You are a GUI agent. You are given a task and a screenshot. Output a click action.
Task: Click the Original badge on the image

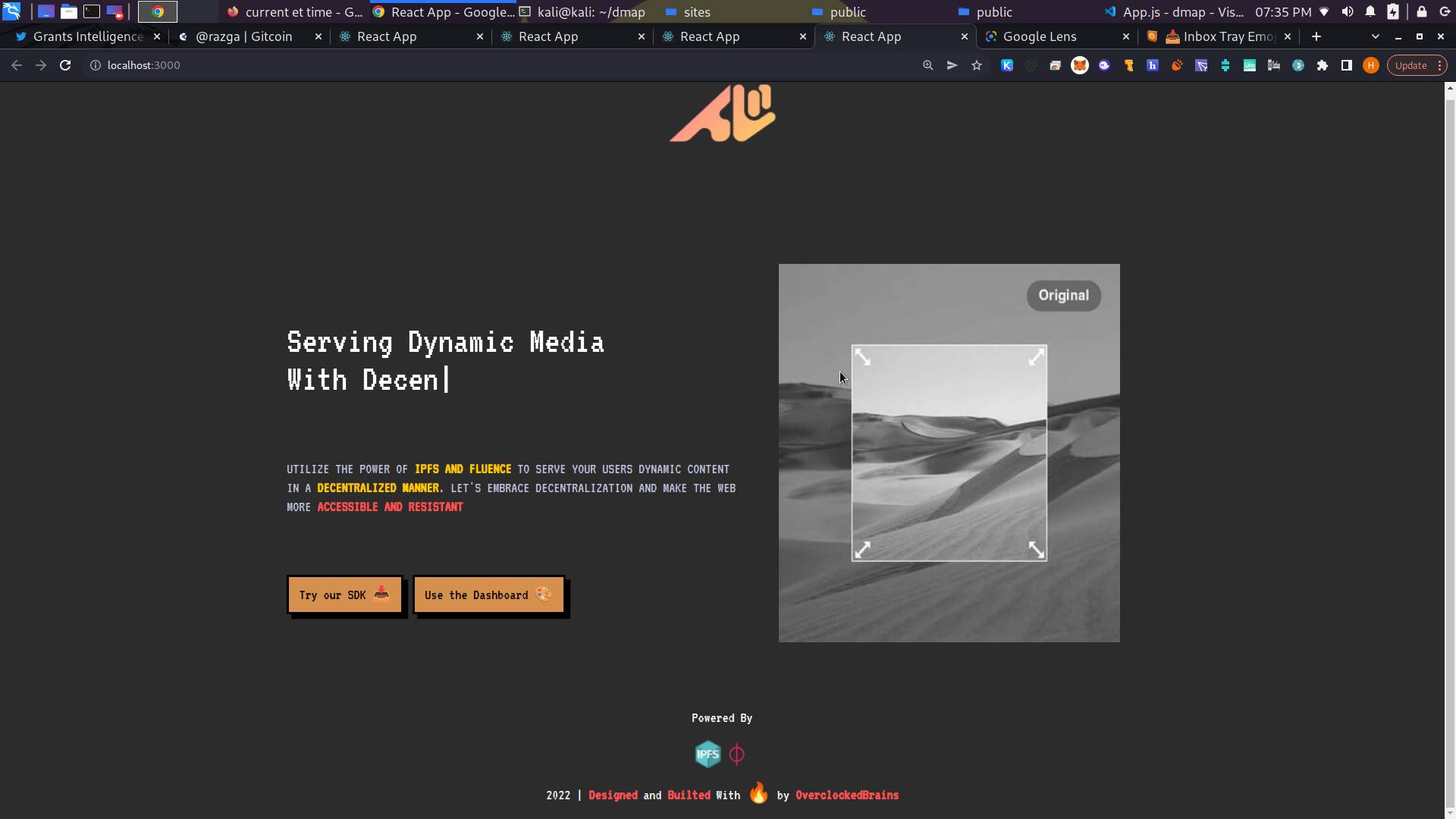pos(1063,296)
